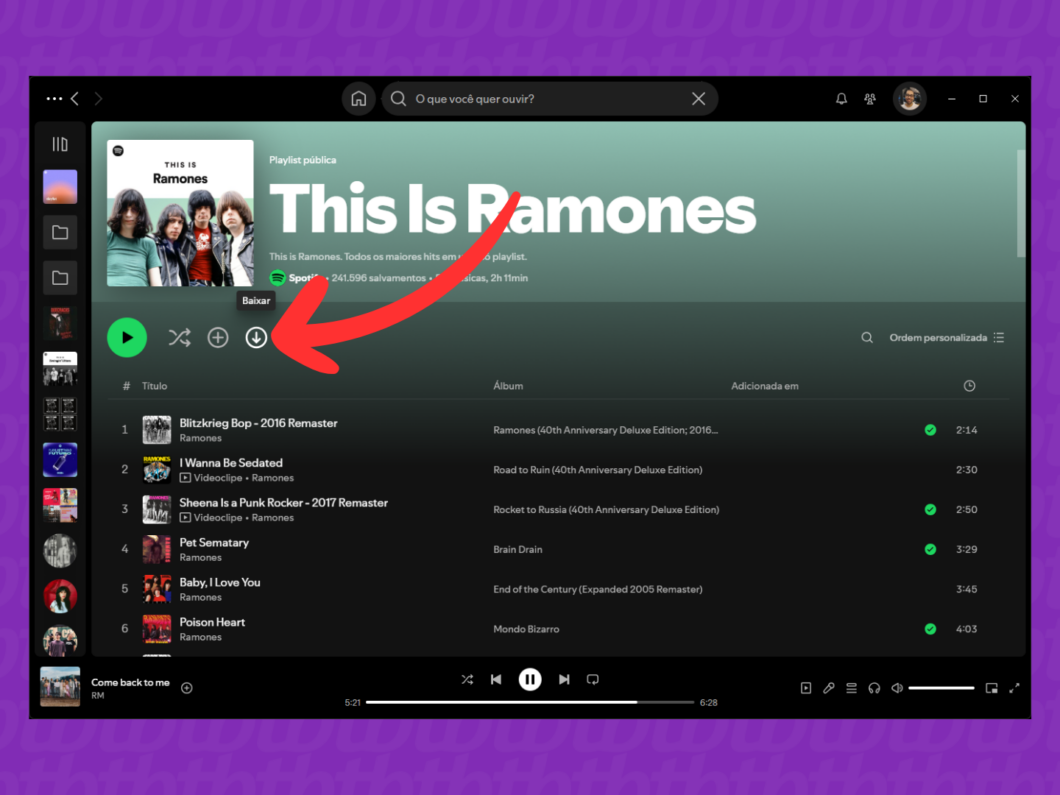Open the Now Playing view
1060x795 pixels.
806,688
